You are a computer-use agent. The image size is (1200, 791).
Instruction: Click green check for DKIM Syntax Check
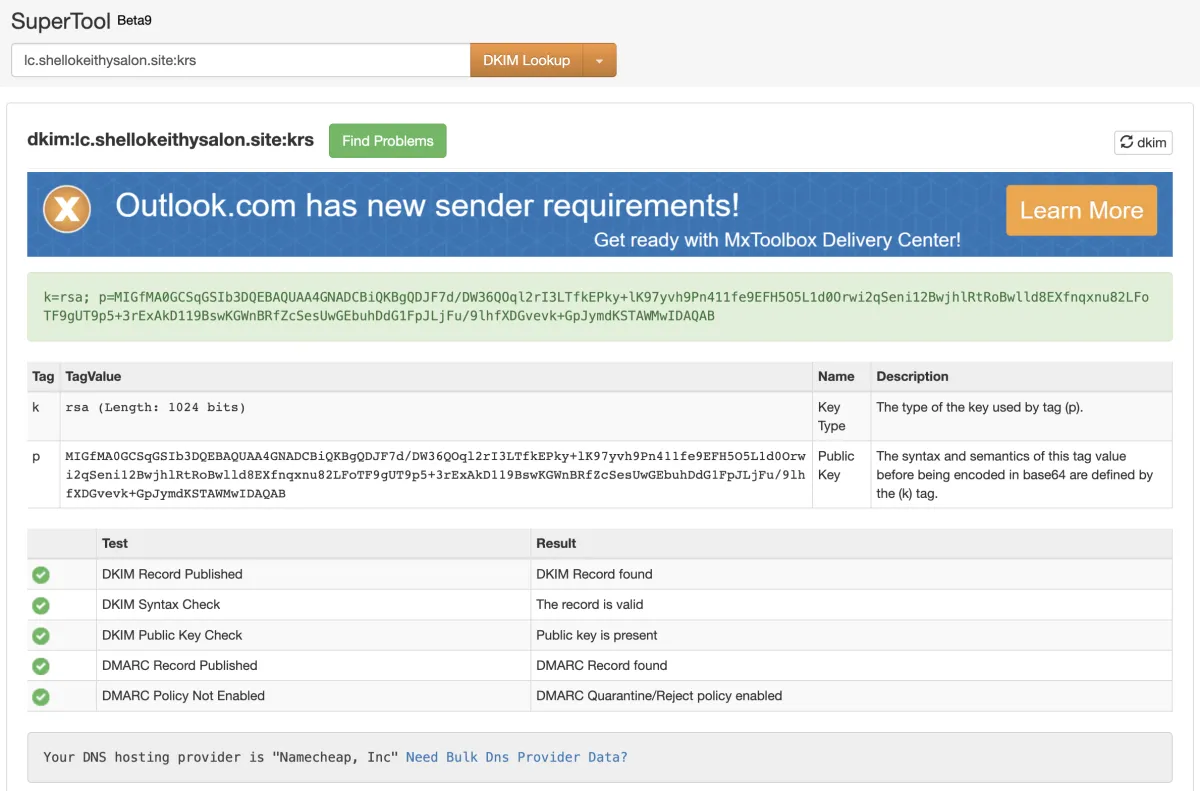(x=41, y=605)
